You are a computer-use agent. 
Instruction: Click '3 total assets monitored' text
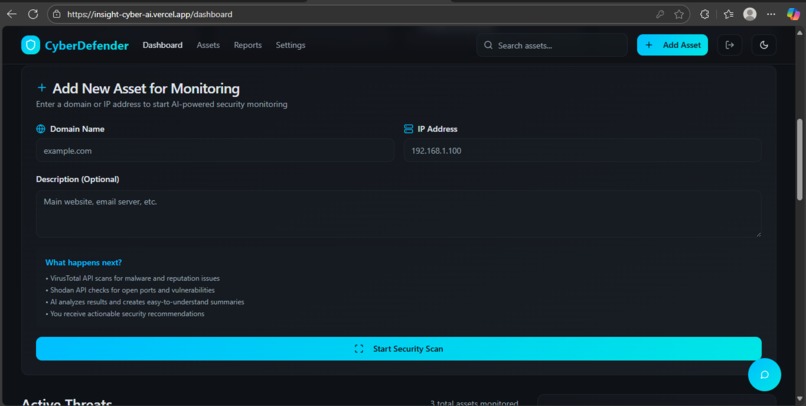click(x=474, y=403)
